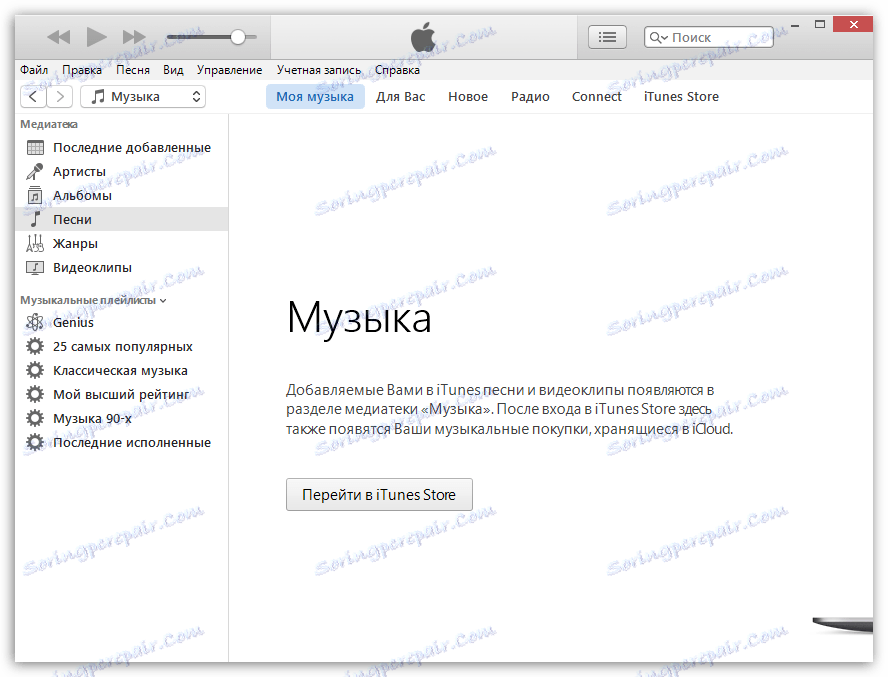
Task: Switch to the Connect tab
Action: pyautogui.click(x=596, y=96)
